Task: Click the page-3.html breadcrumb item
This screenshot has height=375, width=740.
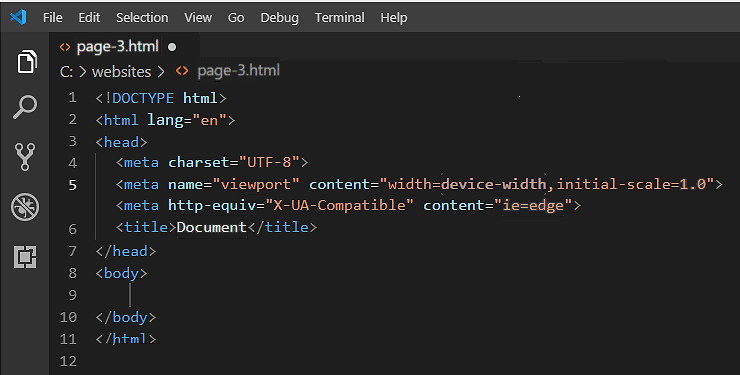Action: (238, 71)
